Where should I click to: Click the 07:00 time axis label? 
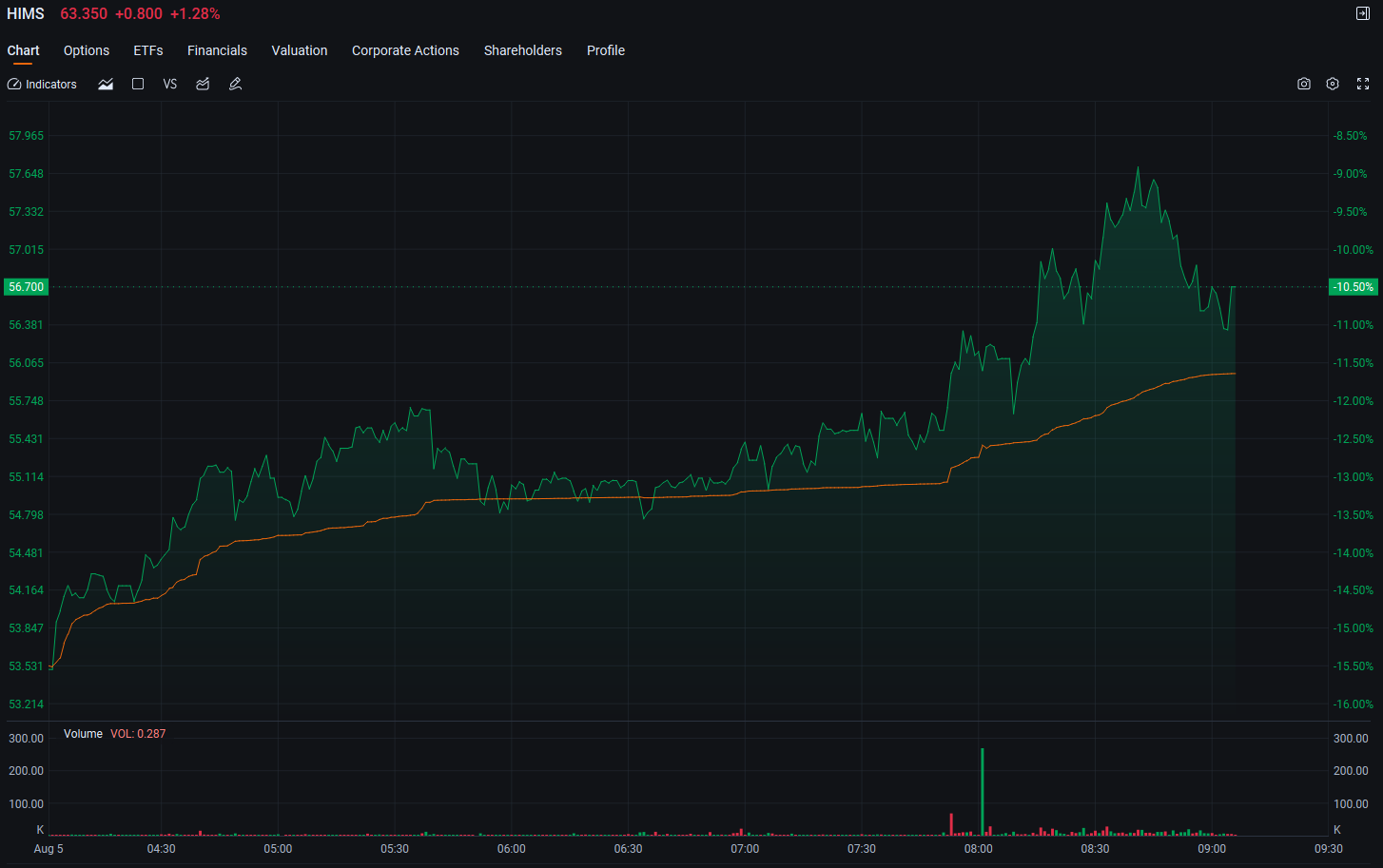click(745, 849)
